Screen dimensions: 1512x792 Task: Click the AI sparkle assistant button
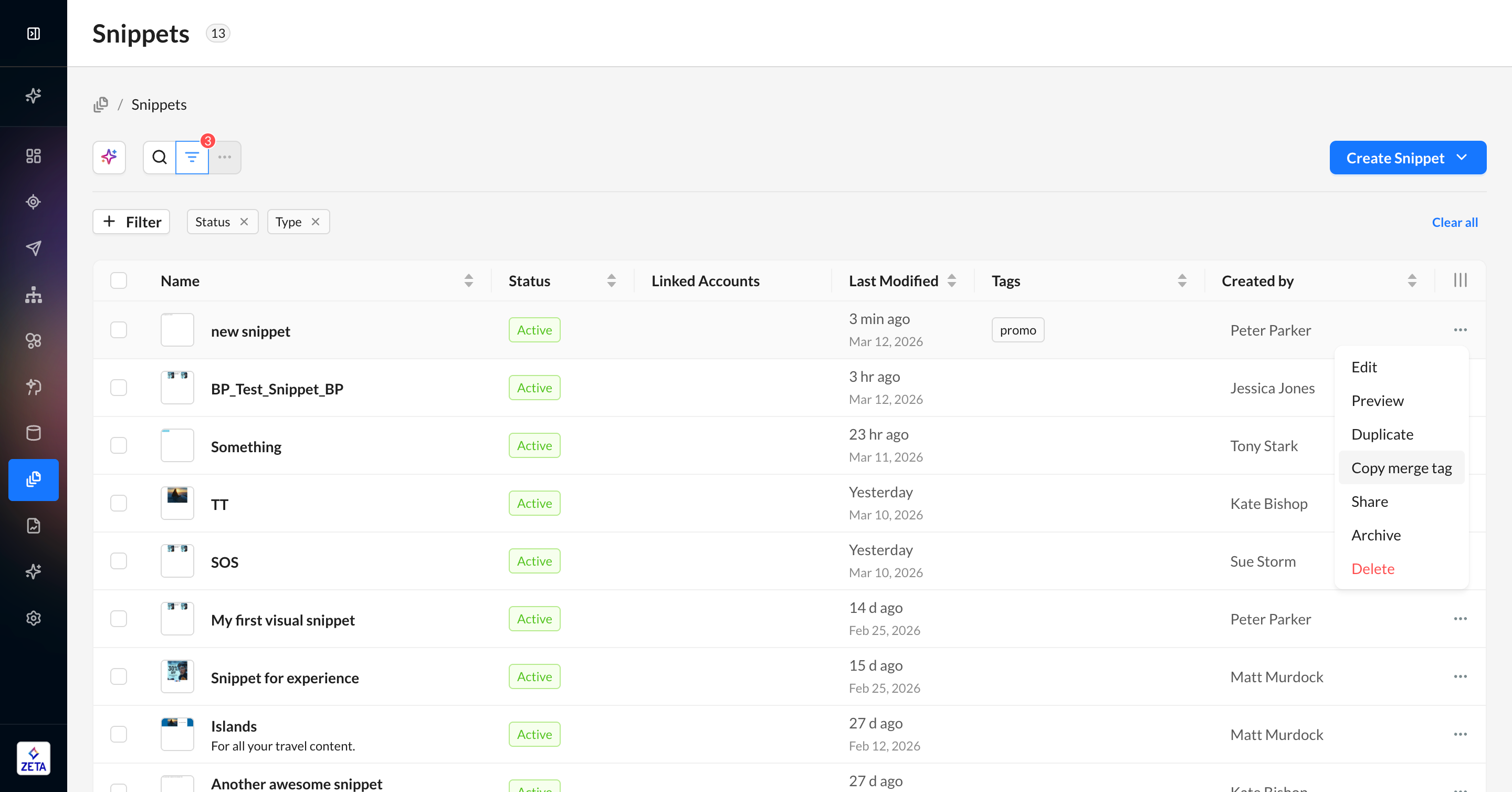click(x=109, y=158)
